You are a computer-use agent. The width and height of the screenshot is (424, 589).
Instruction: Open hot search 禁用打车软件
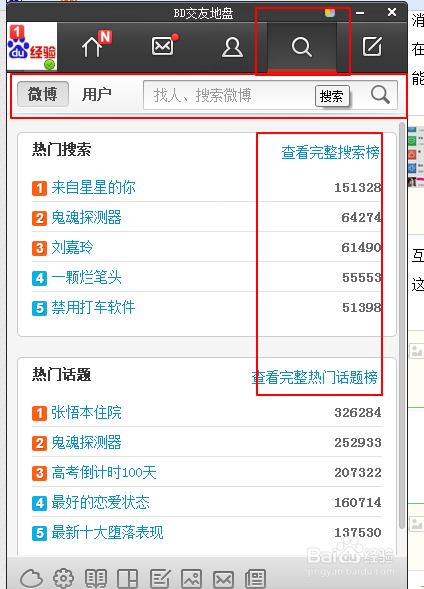(93, 307)
